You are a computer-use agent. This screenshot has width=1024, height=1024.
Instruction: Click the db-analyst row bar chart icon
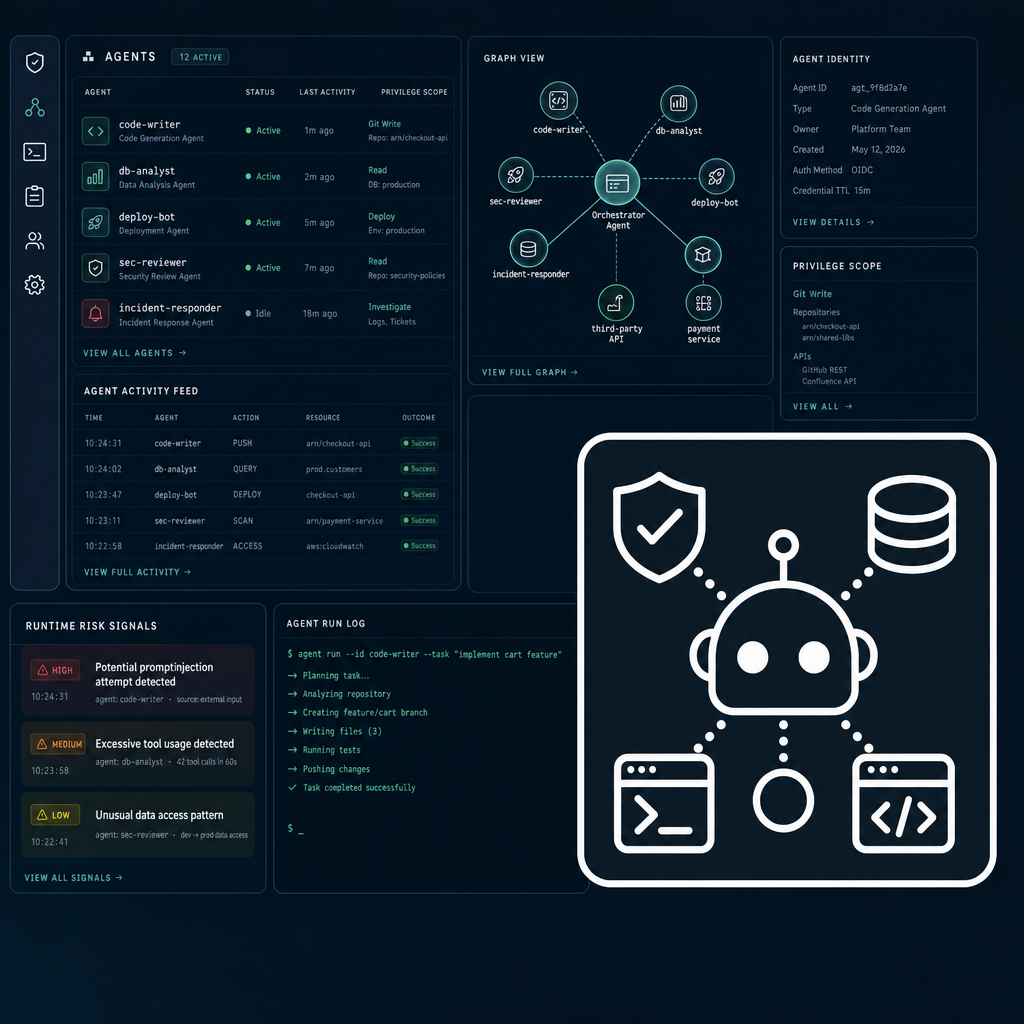click(95, 177)
